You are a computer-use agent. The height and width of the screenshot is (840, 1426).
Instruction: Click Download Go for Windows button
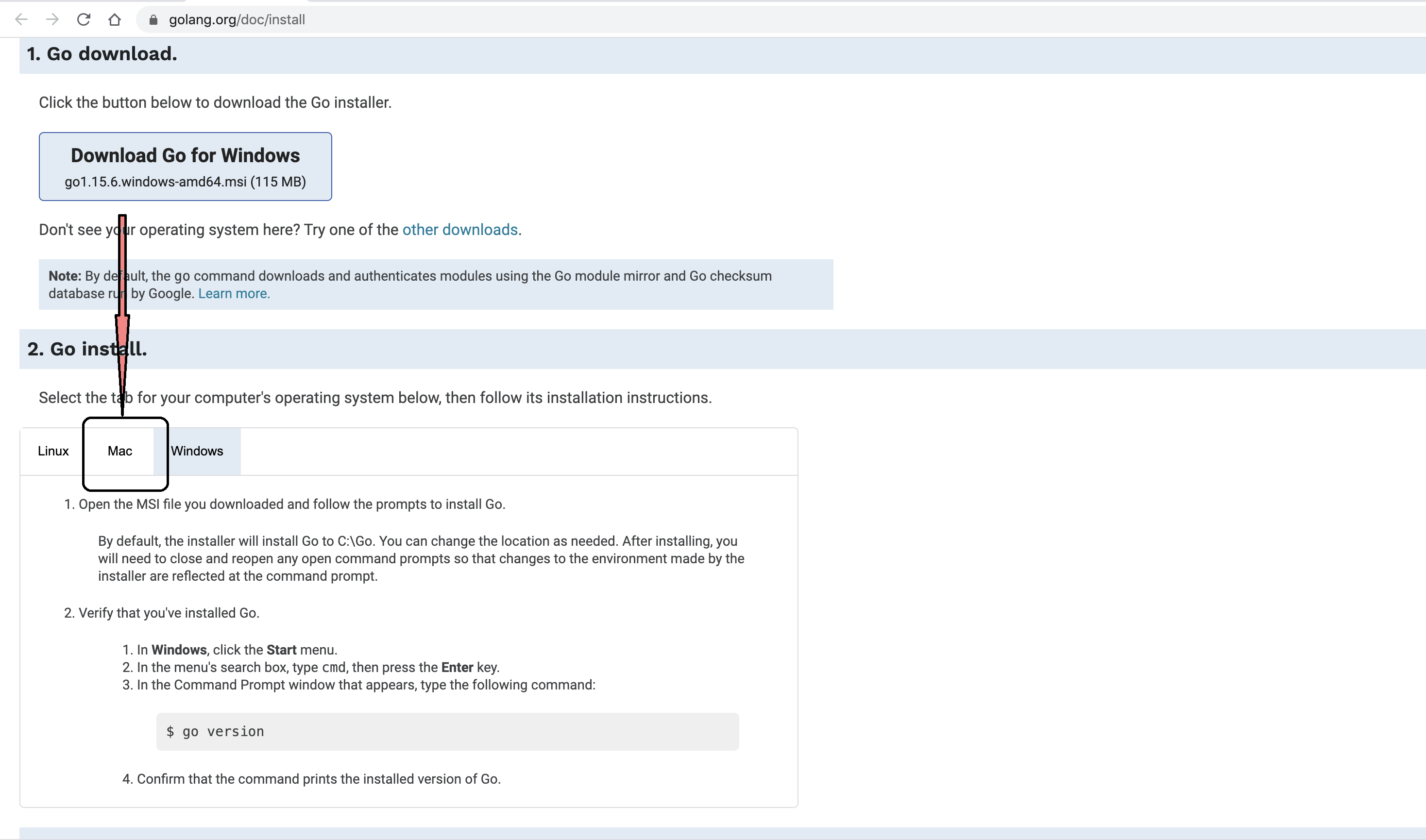(185, 167)
